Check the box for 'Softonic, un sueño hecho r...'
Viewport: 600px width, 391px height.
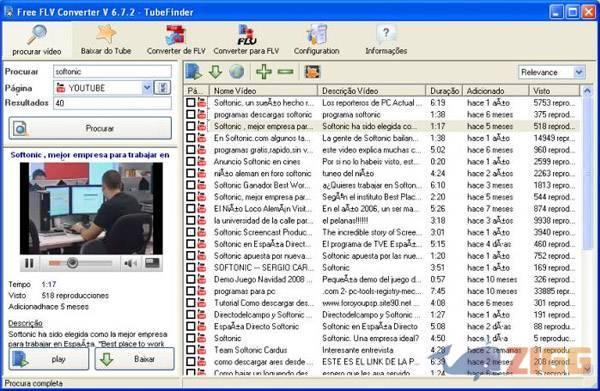(191, 103)
